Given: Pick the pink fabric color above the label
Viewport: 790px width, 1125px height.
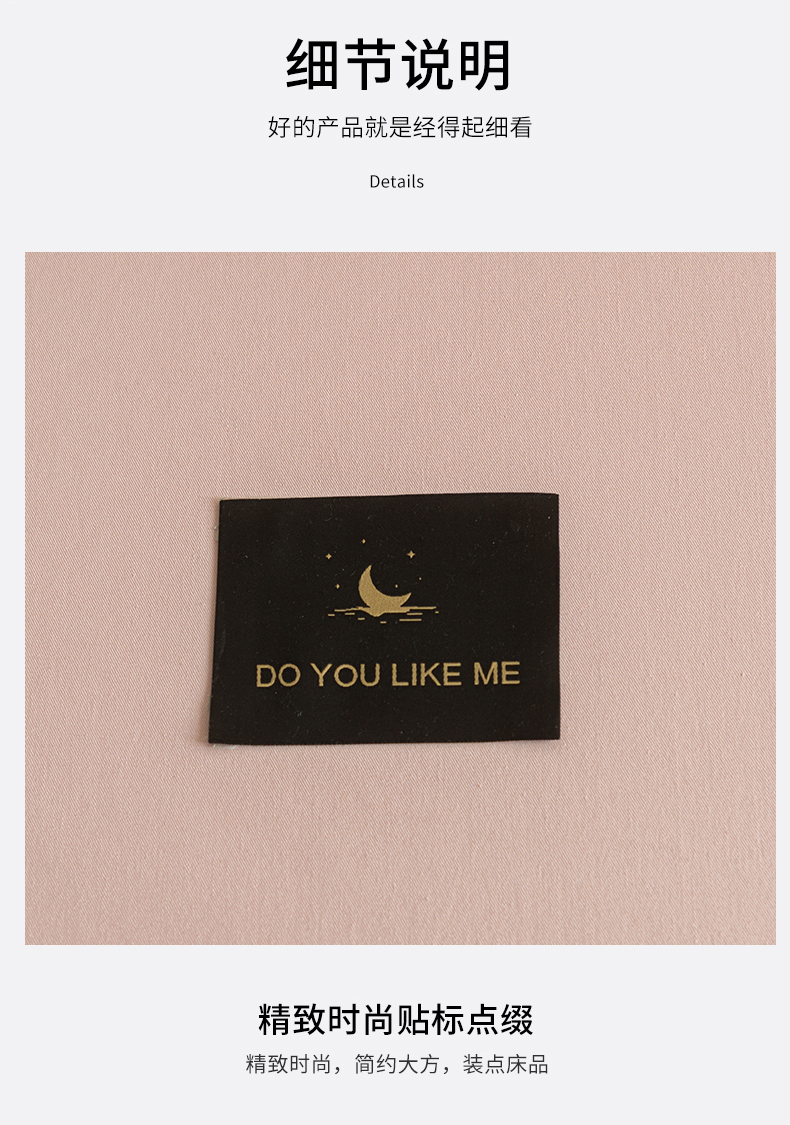Looking at the screenshot, I should [x=400, y=372].
